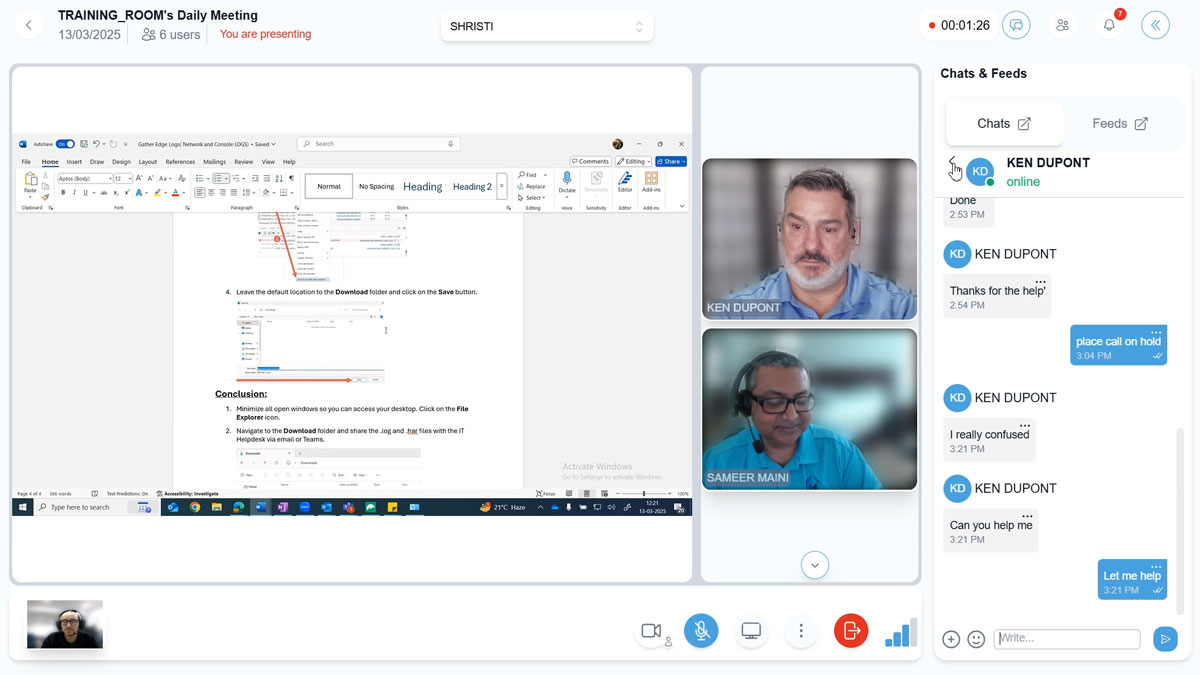Click the red leave meeting button
The width and height of the screenshot is (1200, 675).
(851, 631)
